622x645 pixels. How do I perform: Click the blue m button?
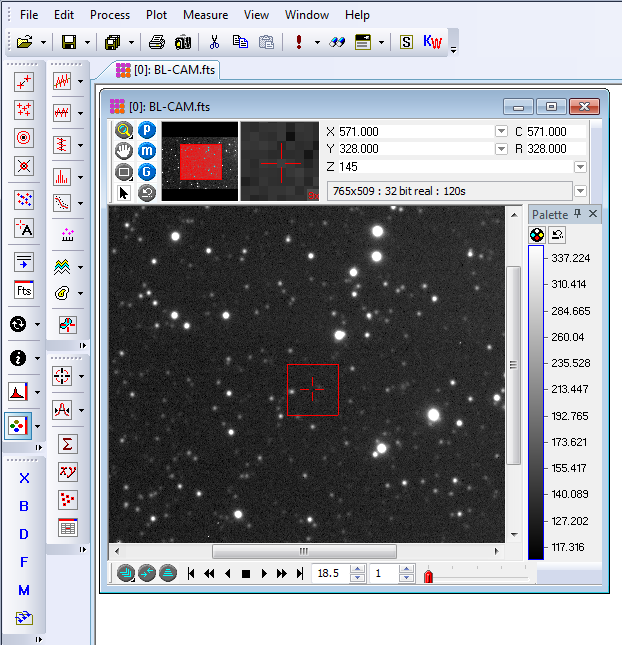(x=147, y=151)
